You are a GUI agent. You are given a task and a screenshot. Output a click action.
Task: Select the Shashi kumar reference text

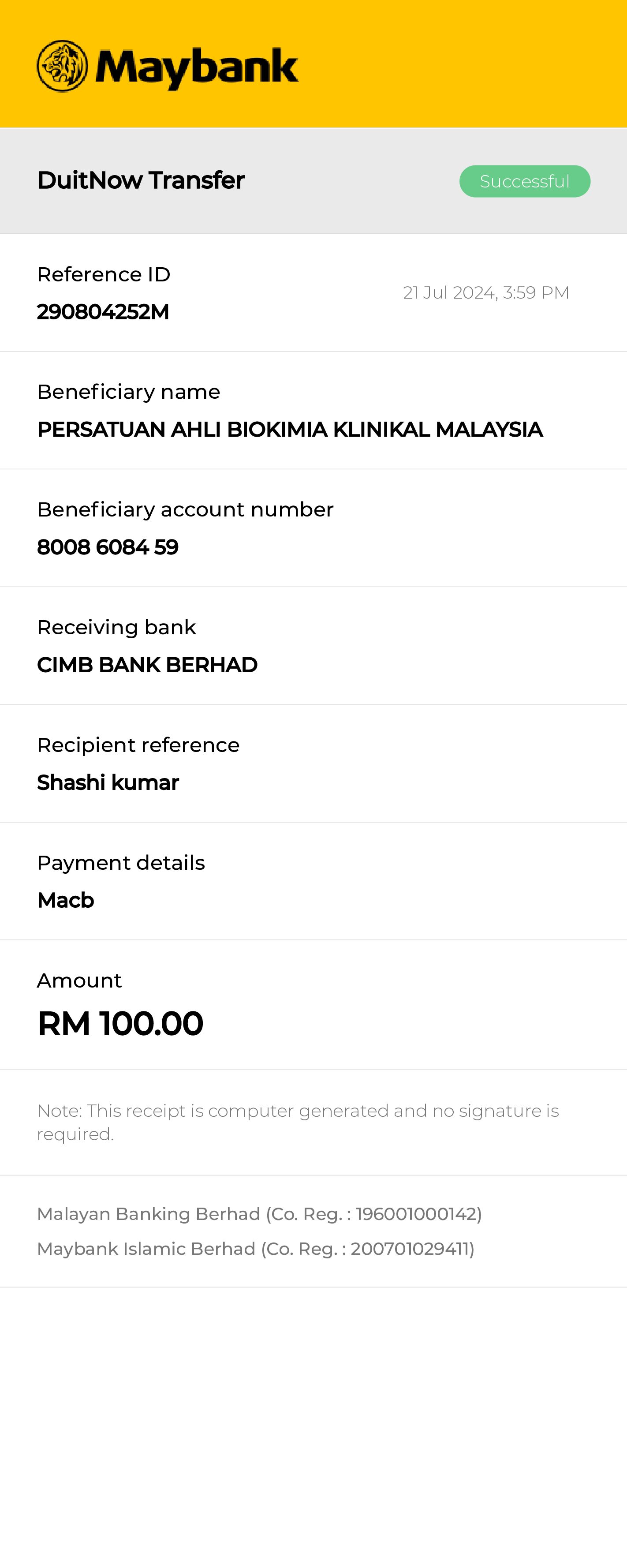108,783
